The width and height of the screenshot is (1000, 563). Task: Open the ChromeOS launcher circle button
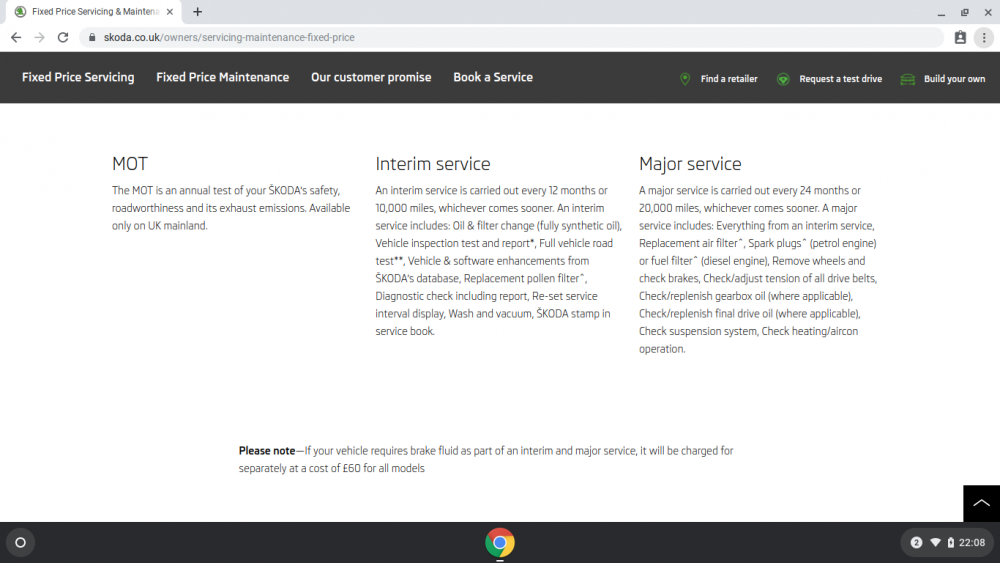pos(20,543)
